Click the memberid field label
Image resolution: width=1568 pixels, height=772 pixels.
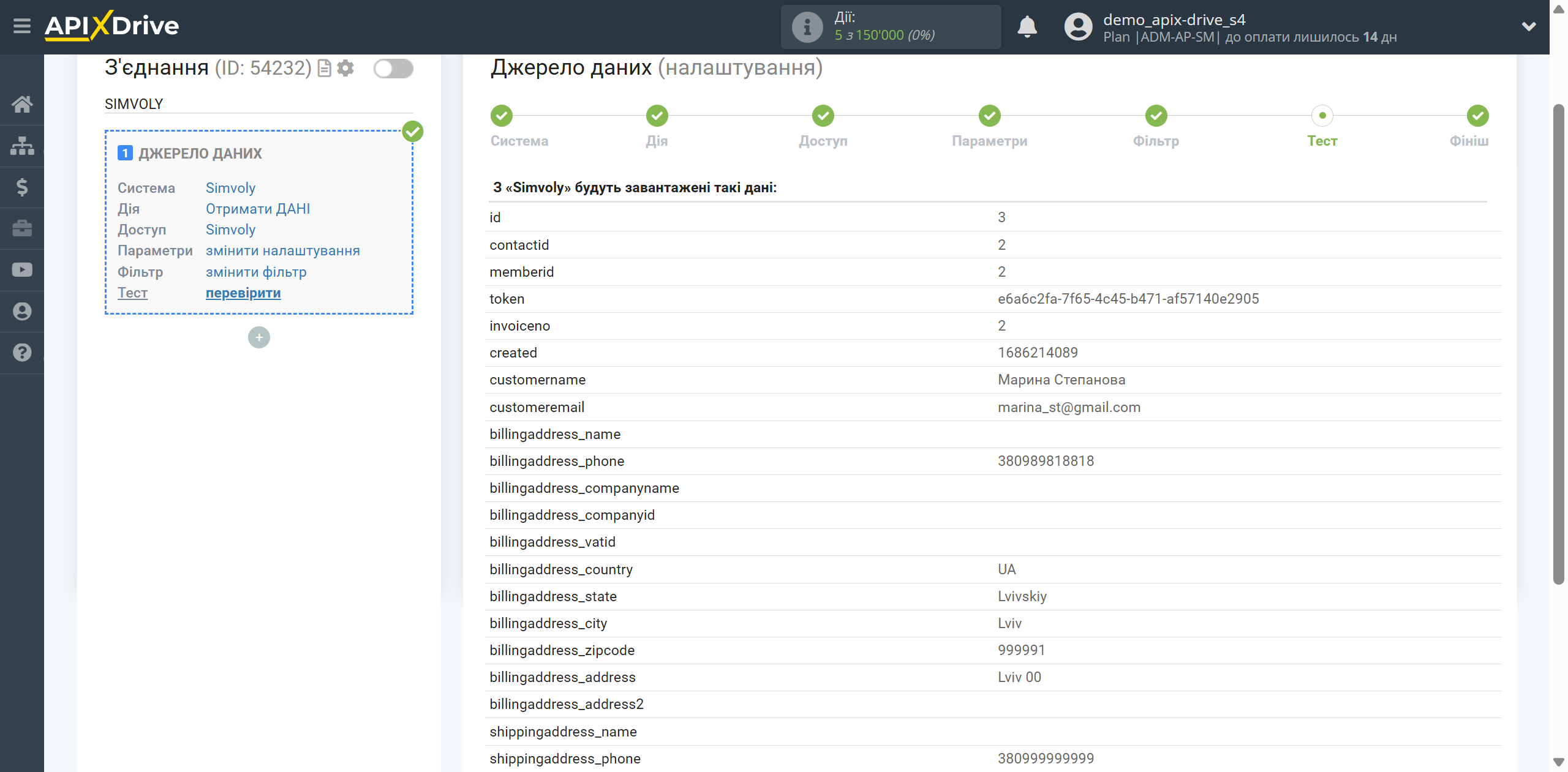point(521,272)
